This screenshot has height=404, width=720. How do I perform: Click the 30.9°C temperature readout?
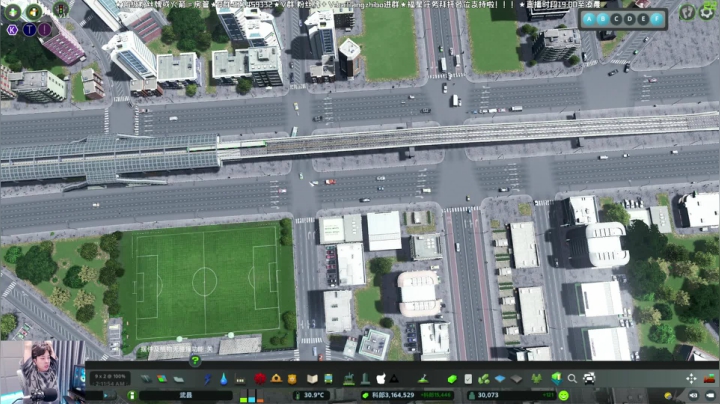[x=310, y=395]
